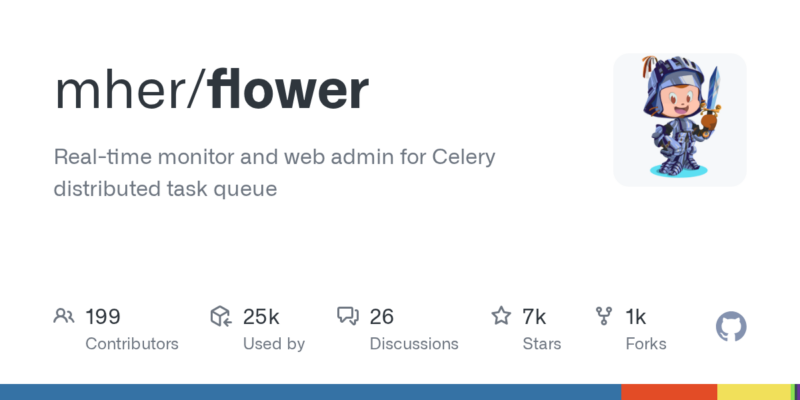Image resolution: width=800 pixels, height=400 pixels.
Task: Click the Contributors label text
Action: click(132, 344)
